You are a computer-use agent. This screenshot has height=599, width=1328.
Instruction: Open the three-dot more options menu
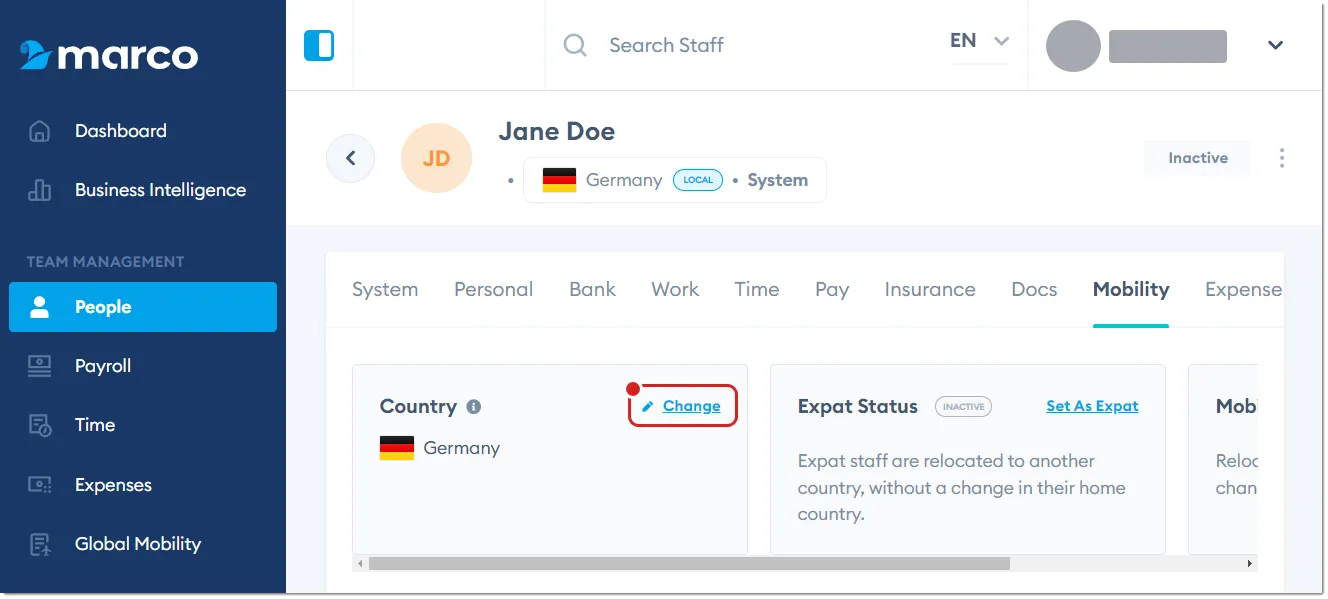(1282, 158)
